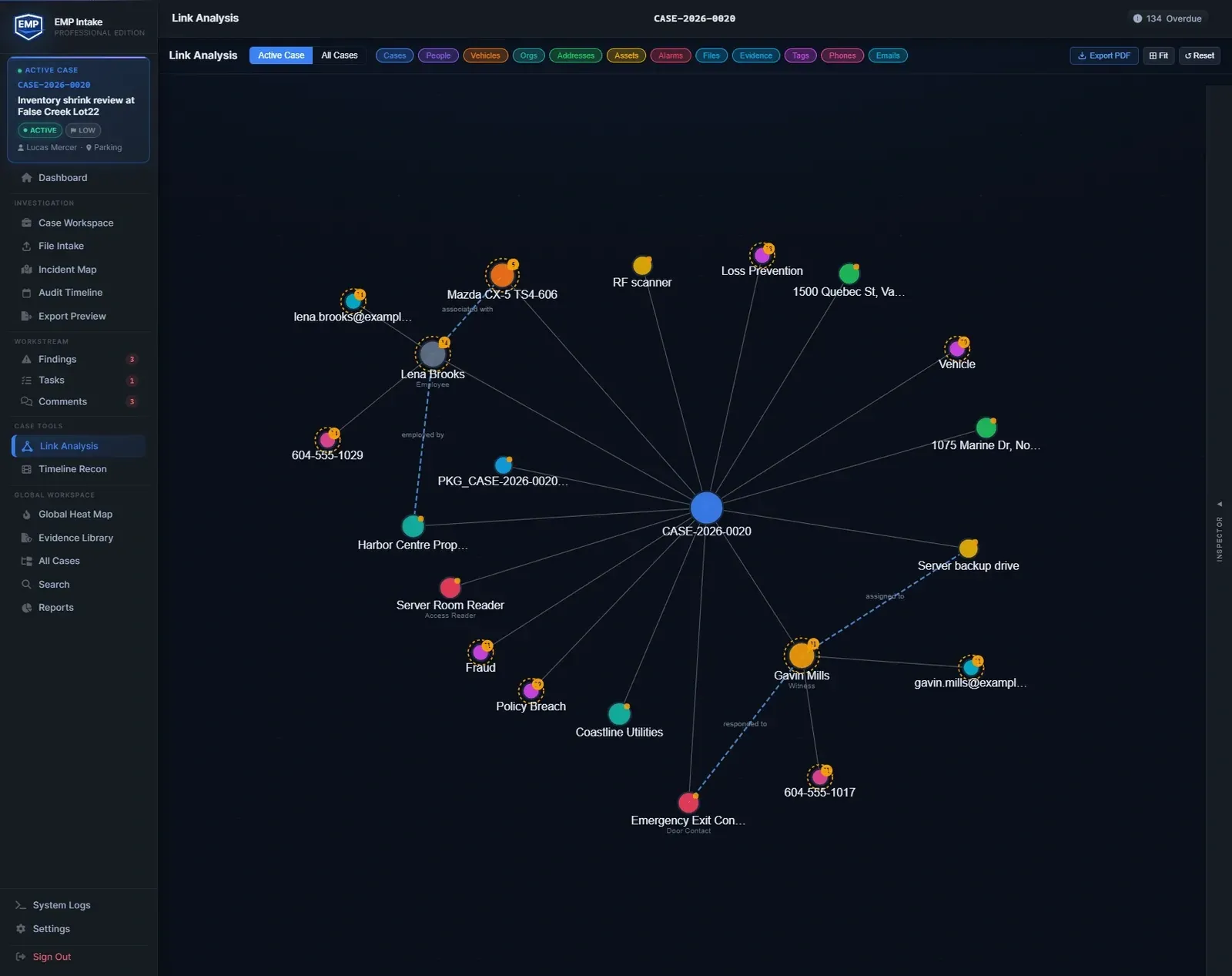Image resolution: width=1232 pixels, height=976 pixels.
Task: Select the Policy Breach tag node
Action: point(531,690)
